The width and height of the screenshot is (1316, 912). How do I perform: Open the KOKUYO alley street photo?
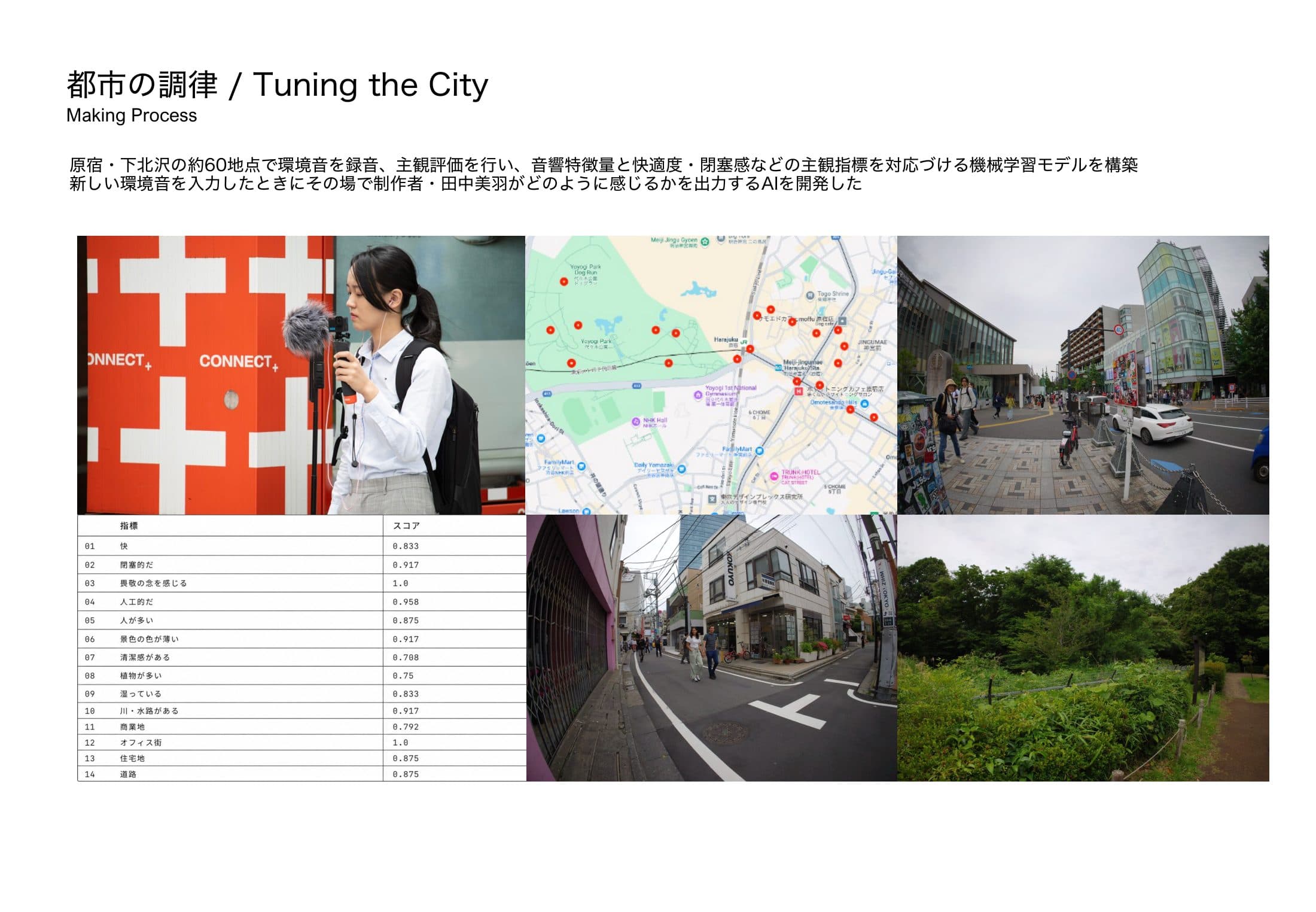[711, 648]
